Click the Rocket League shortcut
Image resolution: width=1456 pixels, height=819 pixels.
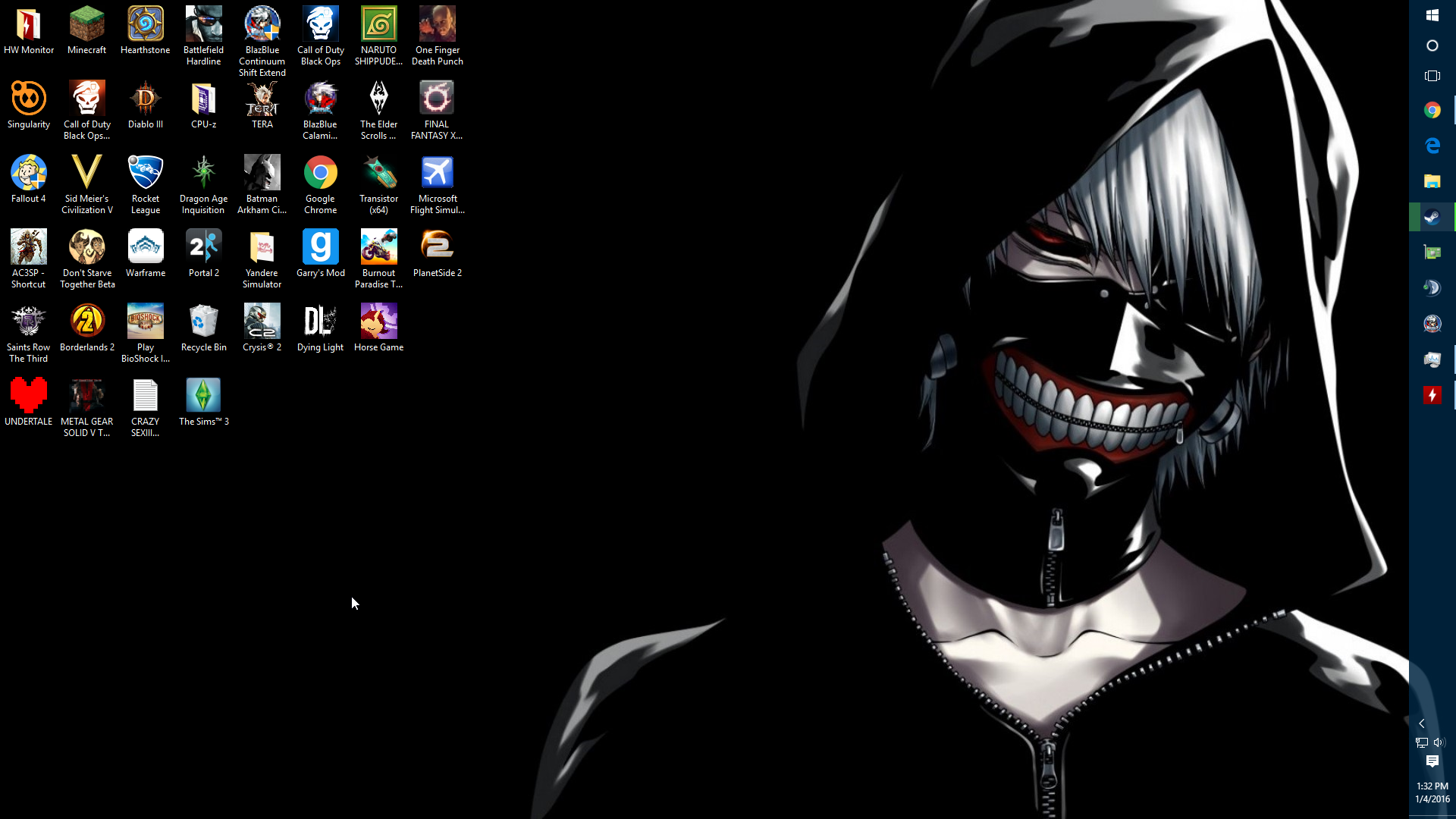pos(145,174)
